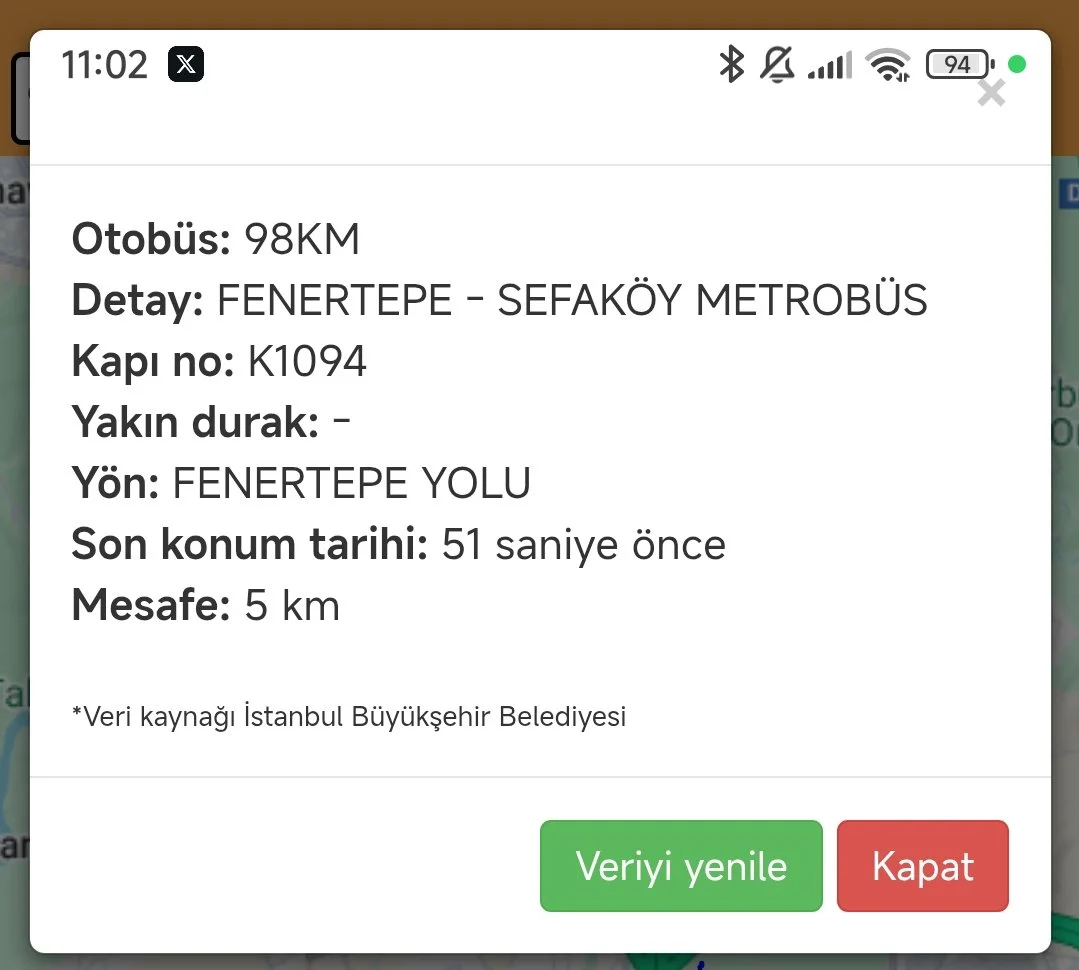Tap the Son konum tarihi line
1079x970 pixels.
tap(398, 545)
